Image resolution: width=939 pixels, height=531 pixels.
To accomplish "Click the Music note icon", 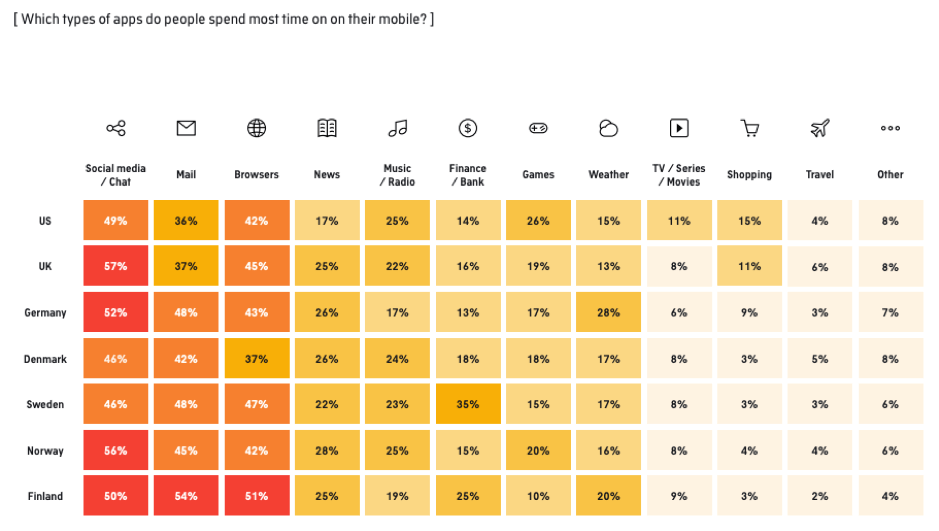I will point(397,128).
